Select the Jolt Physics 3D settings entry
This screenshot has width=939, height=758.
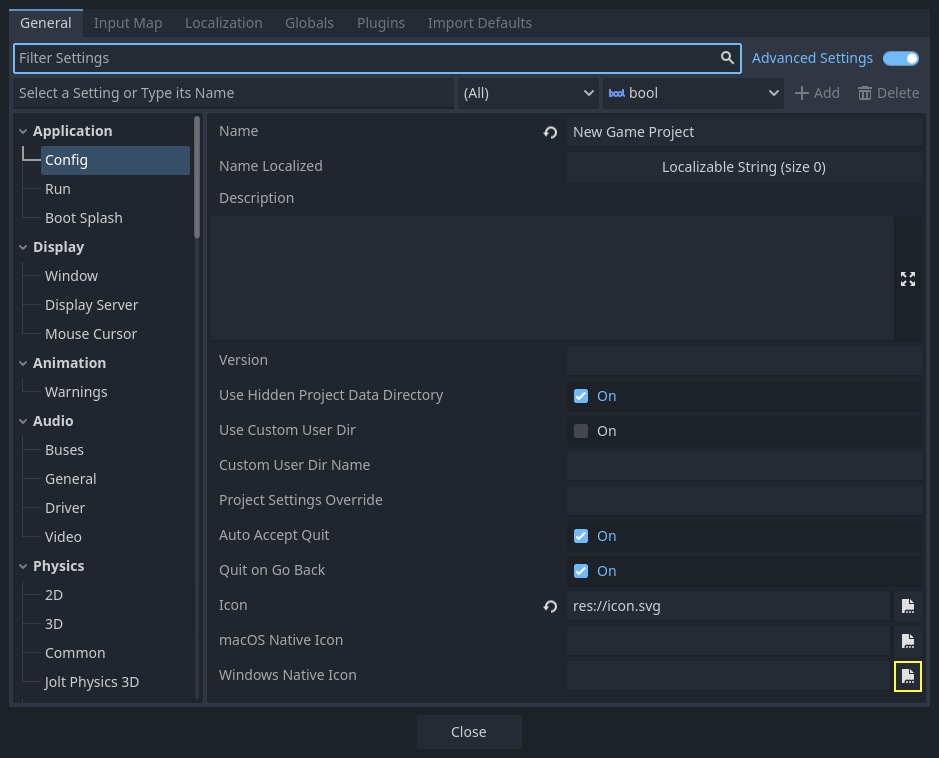click(x=89, y=681)
